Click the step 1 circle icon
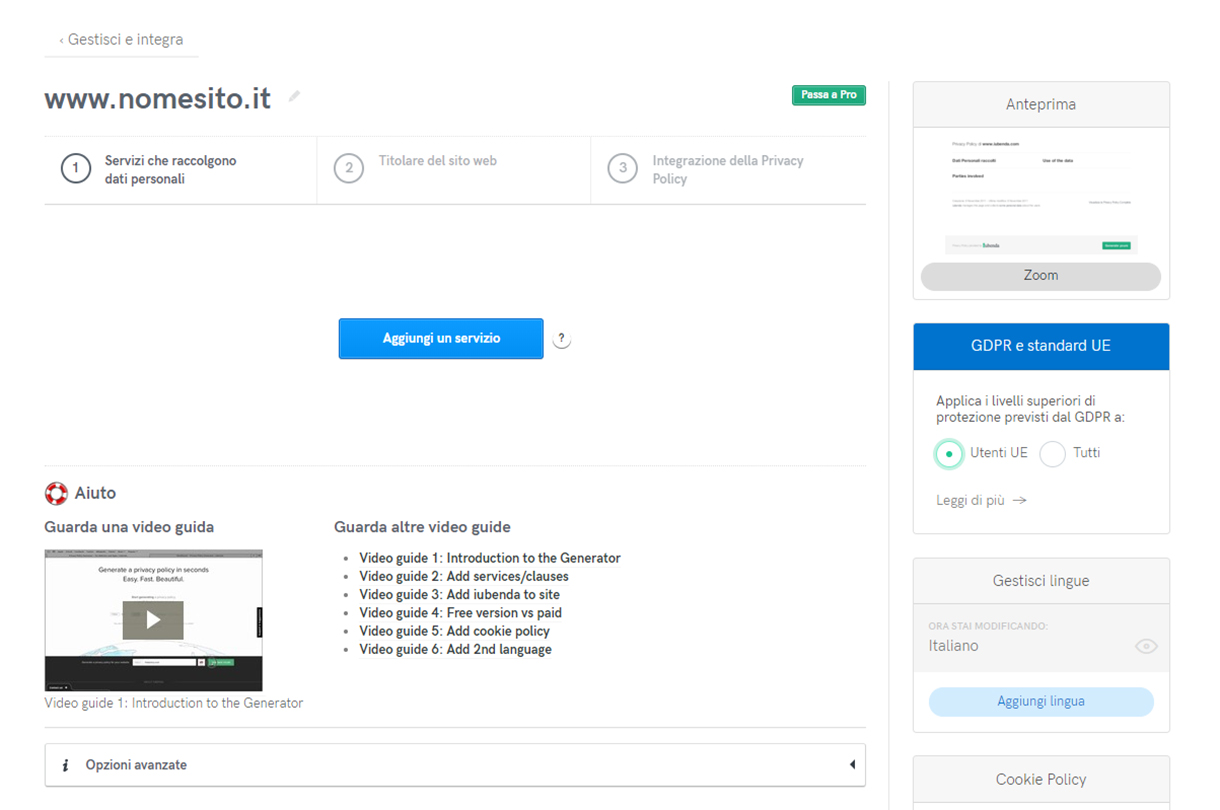 [76, 169]
